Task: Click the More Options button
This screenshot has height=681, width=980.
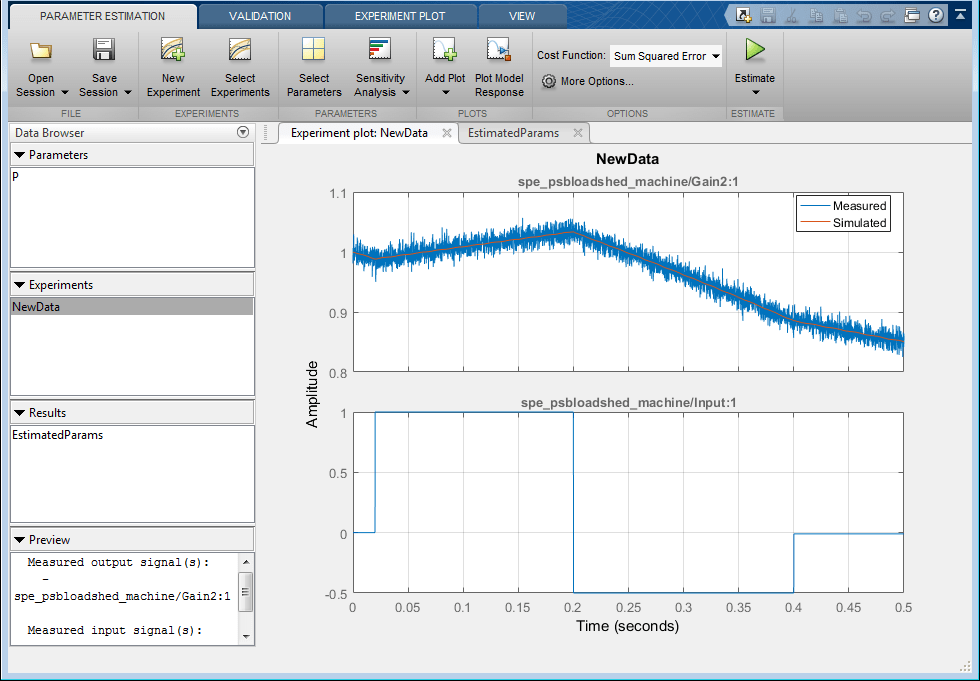Action: pos(588,81)
